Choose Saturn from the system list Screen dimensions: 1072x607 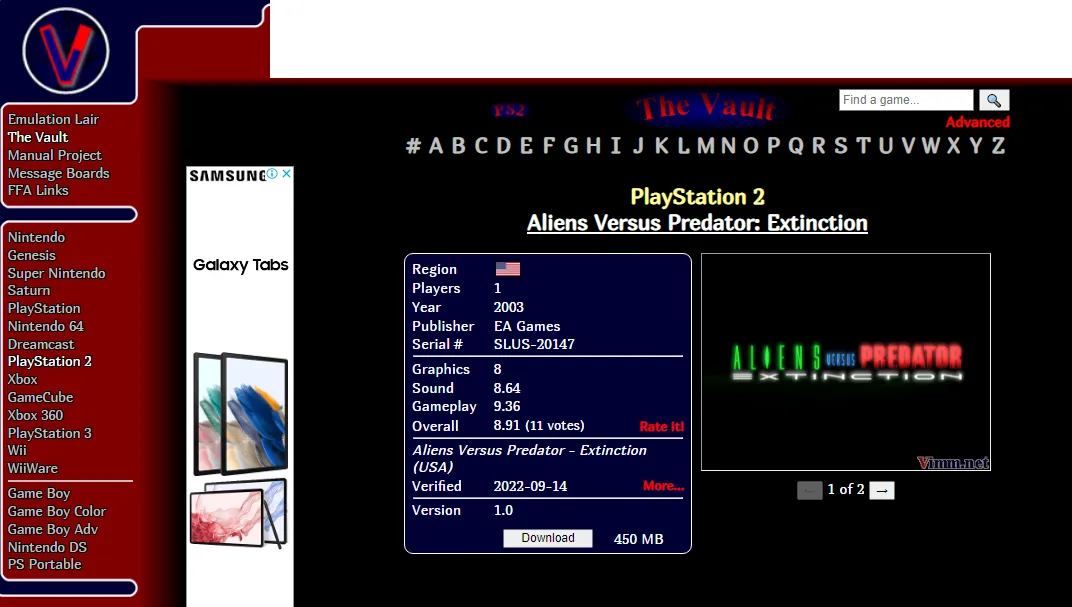(x=29, y=291)
